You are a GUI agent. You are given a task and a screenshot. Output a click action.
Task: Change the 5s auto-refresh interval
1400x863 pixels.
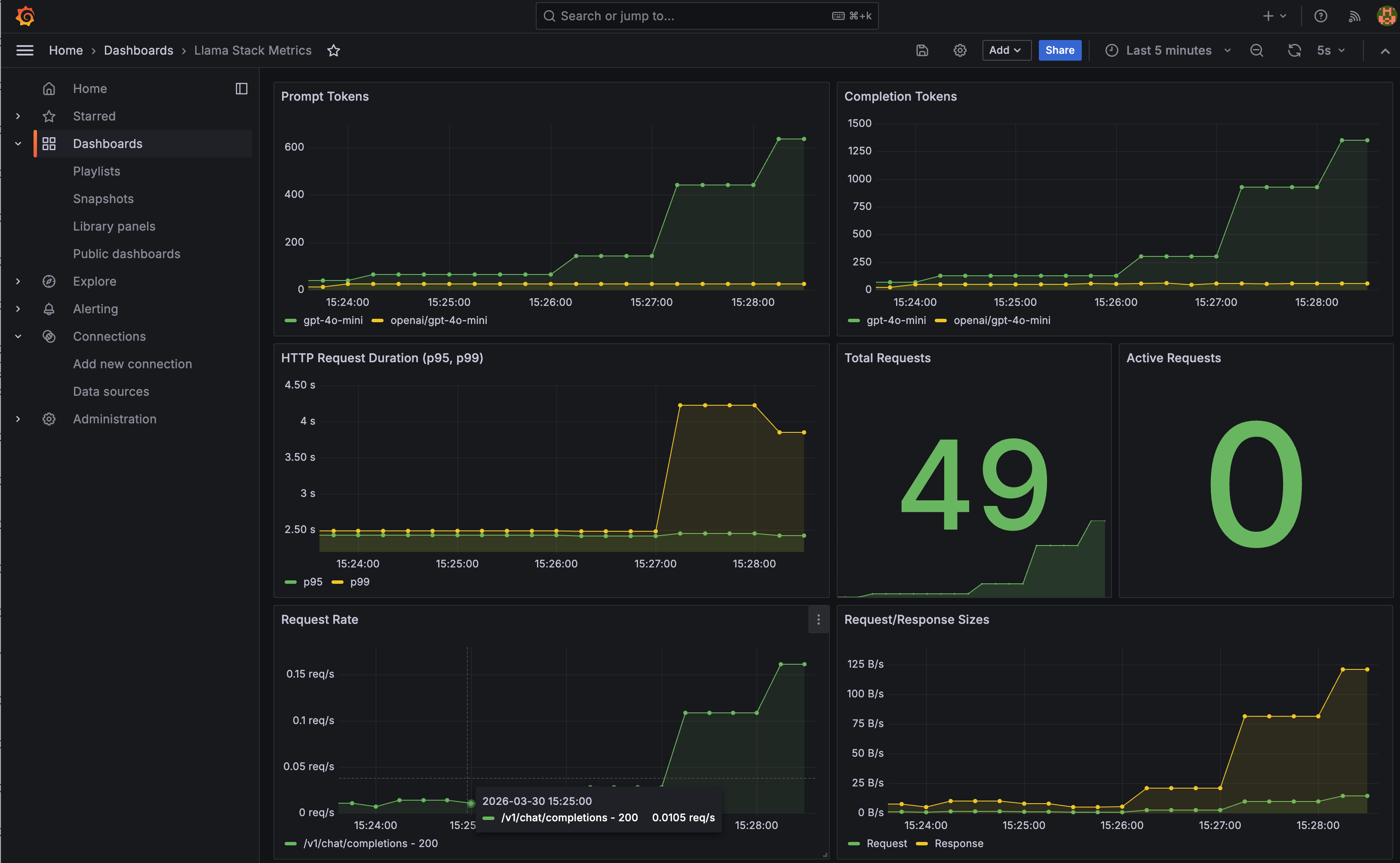pos(1329,50)
